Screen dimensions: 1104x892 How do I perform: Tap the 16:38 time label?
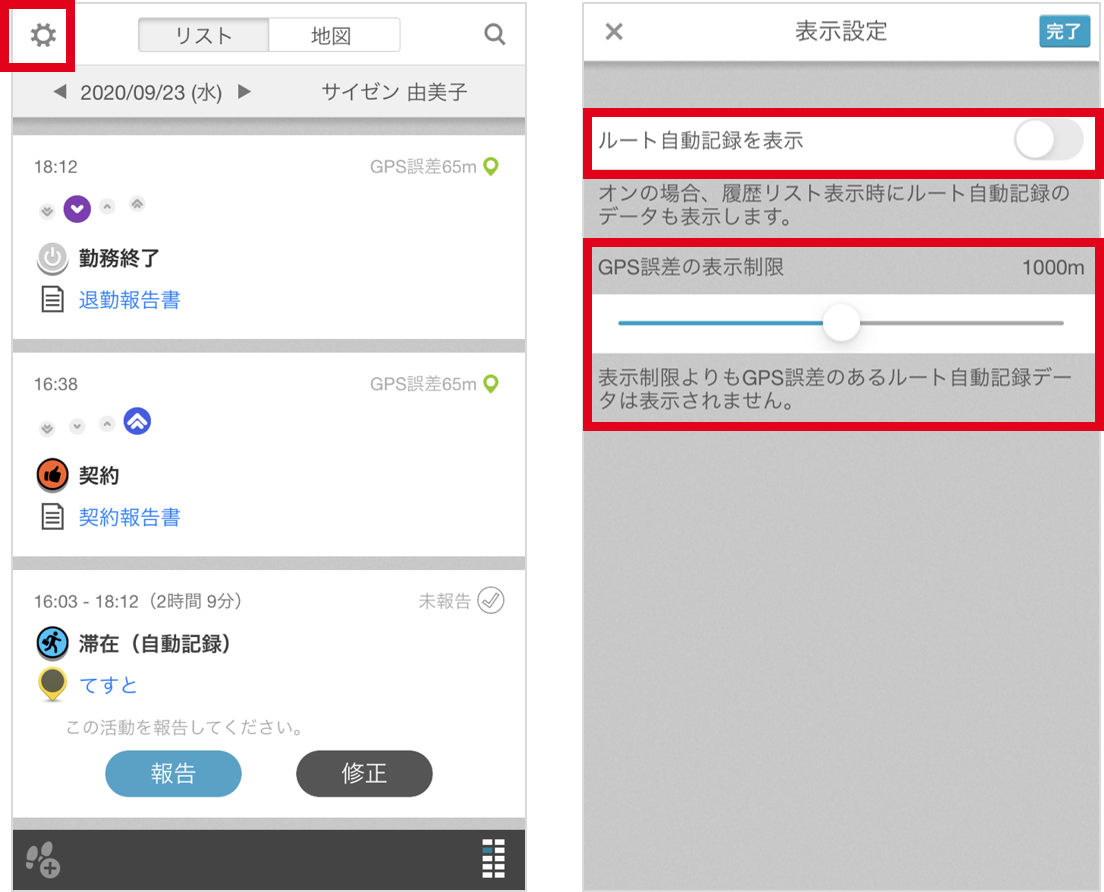pyautogui.click(x=56, y=384)
